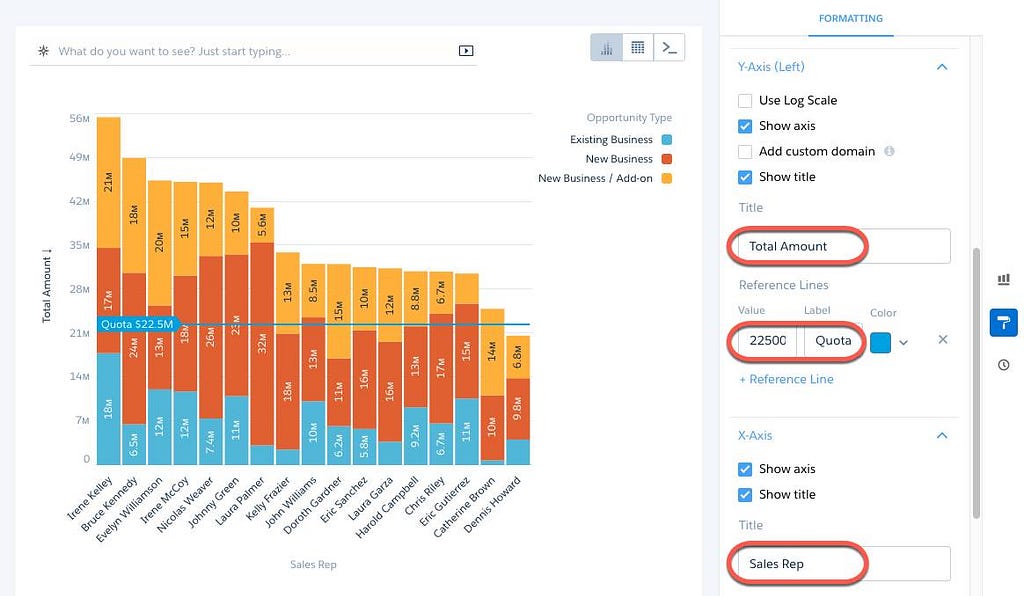This screenshot has height=596, width=1024.
Task: Select the formatting paint roller icon
Action: 1004,323
